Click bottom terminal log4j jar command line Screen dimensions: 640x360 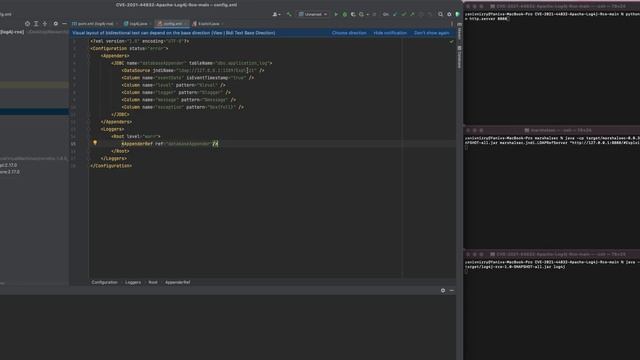tap(552, 264)
